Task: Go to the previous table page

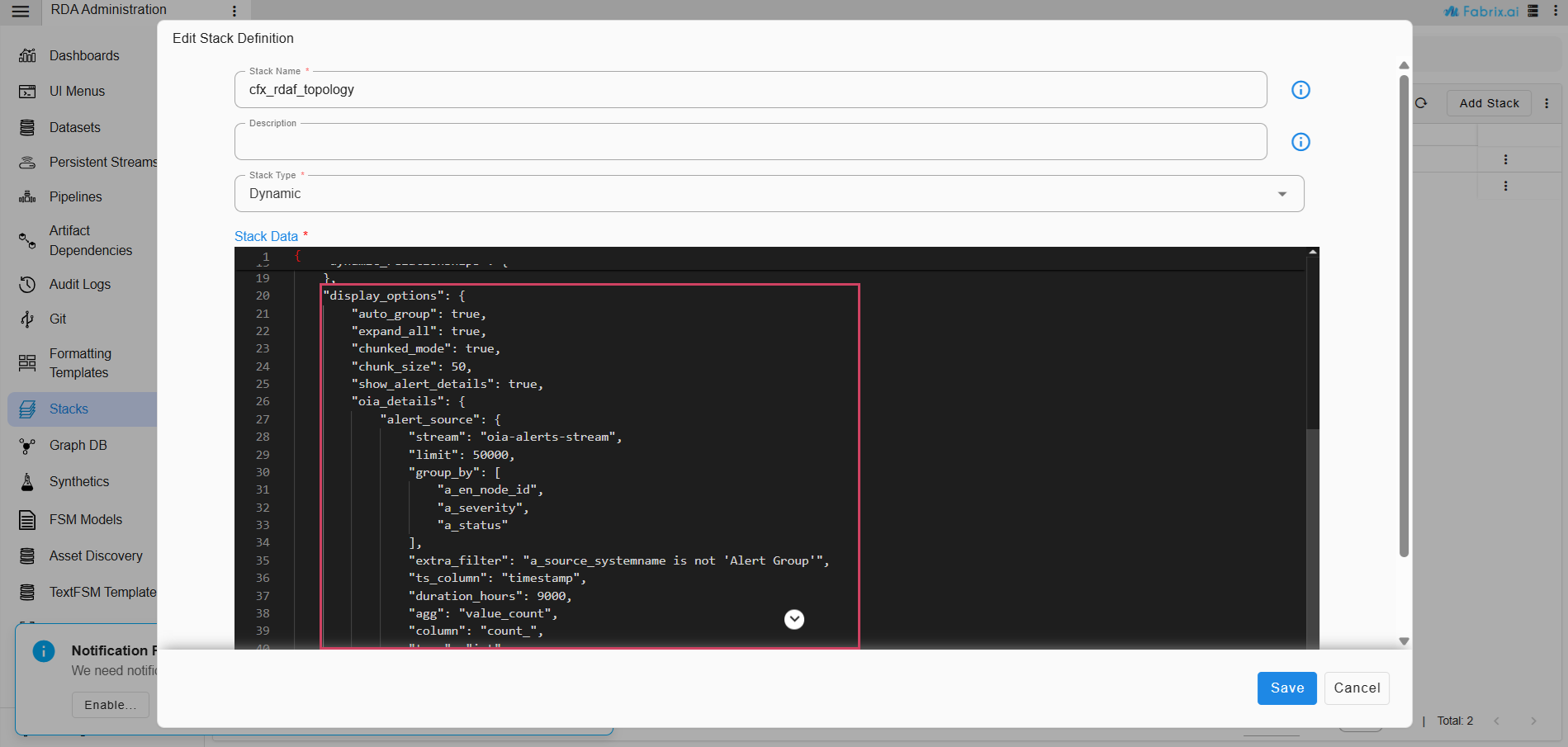Action: point(1496,721)
